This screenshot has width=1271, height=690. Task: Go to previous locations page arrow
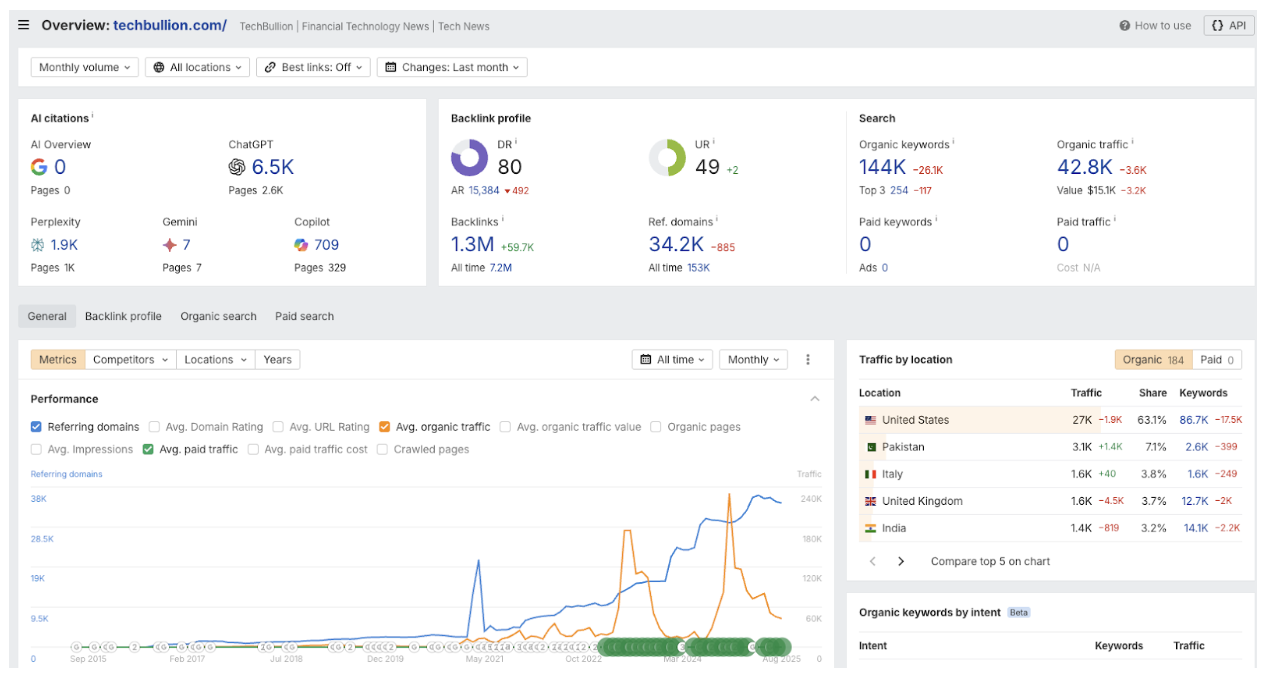click(x=873, y=561)
